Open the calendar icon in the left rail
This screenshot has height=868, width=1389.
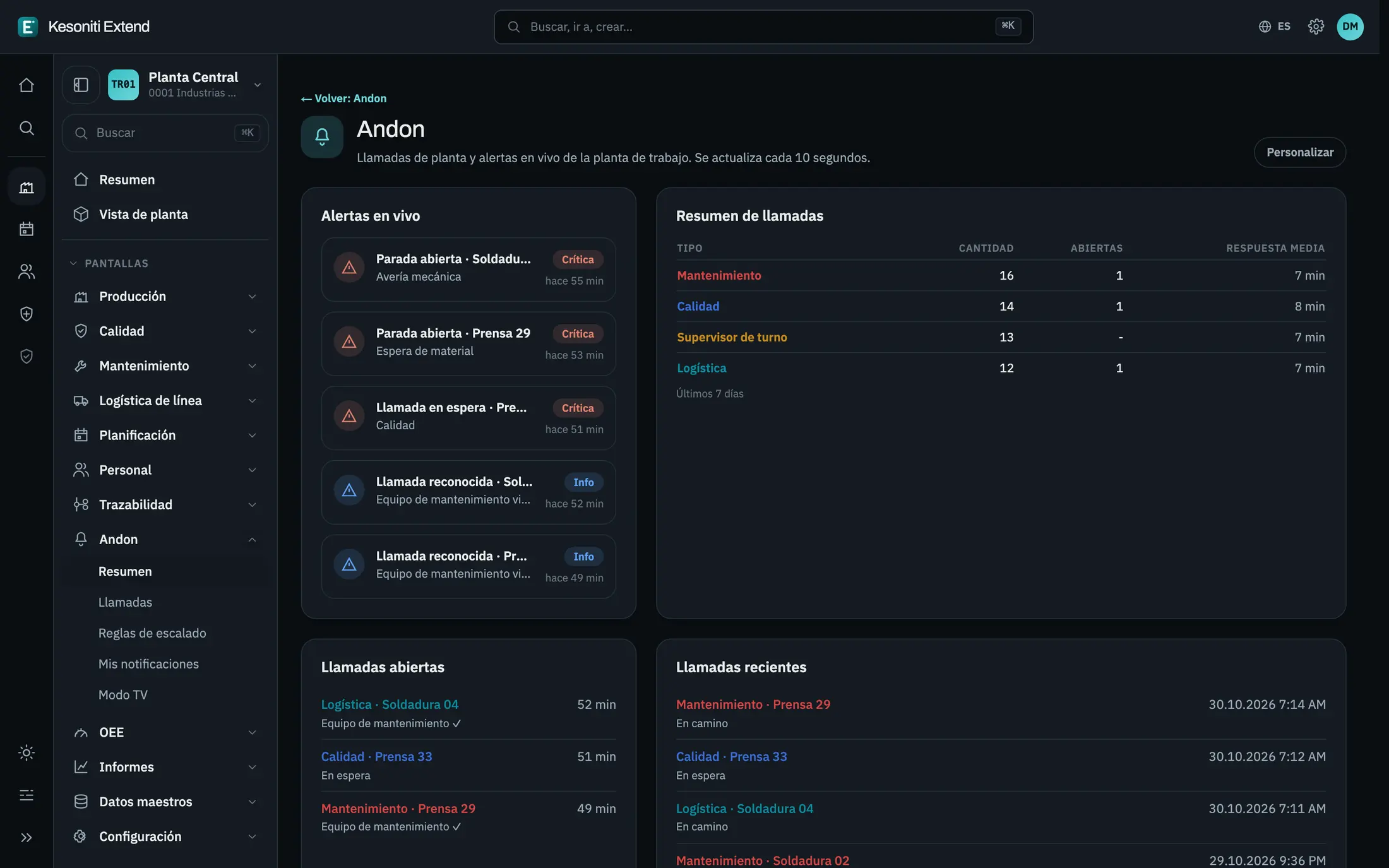(x=27, y=229)
